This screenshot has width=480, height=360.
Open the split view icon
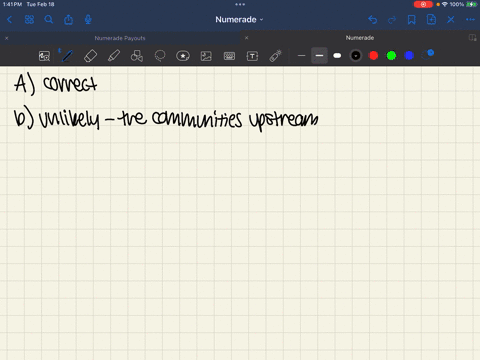(x=472, y=38)
